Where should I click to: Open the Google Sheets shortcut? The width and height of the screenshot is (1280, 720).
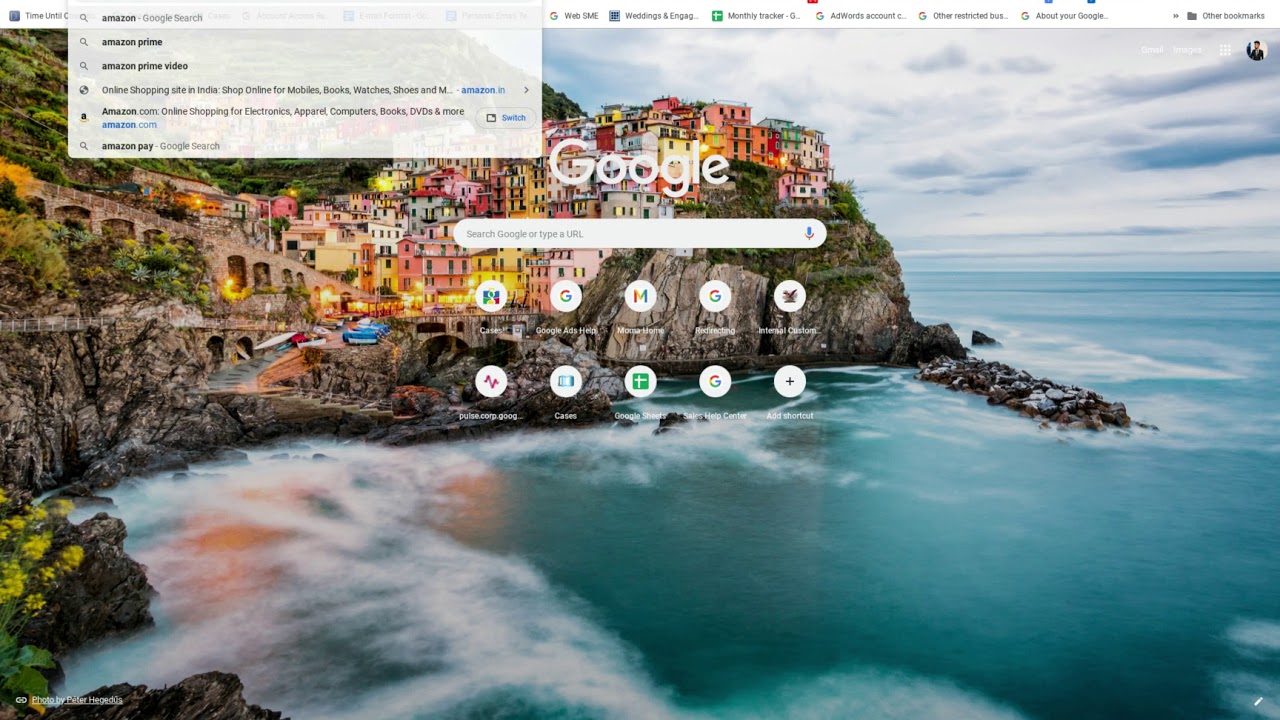point(640,393)
